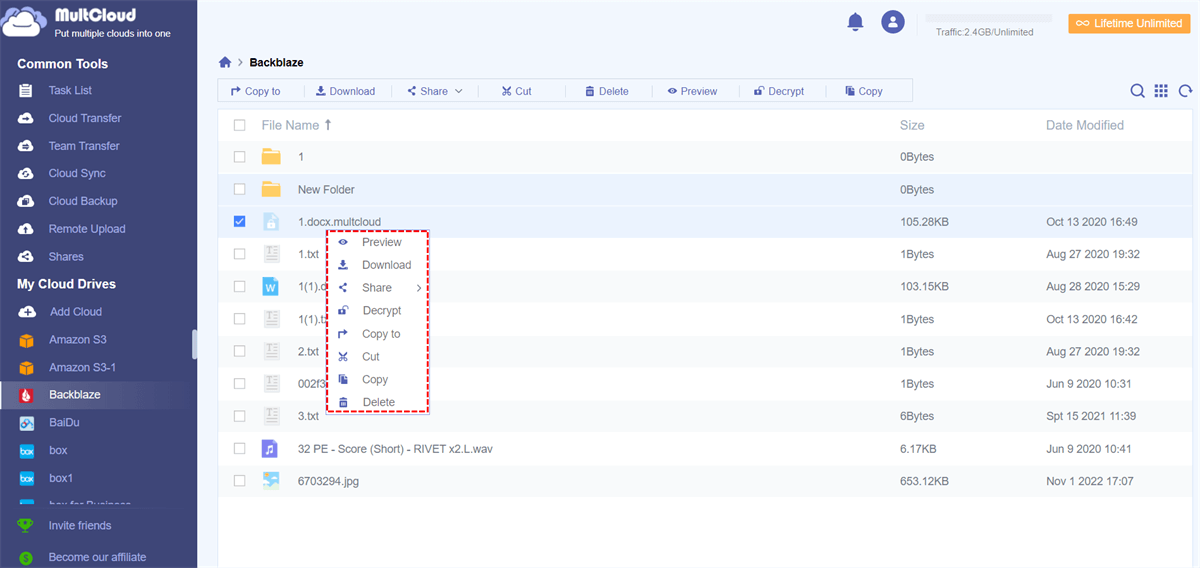Click the search magnifier icon
Viewport: 1200px width, 568px height.
click(1137, 91)
